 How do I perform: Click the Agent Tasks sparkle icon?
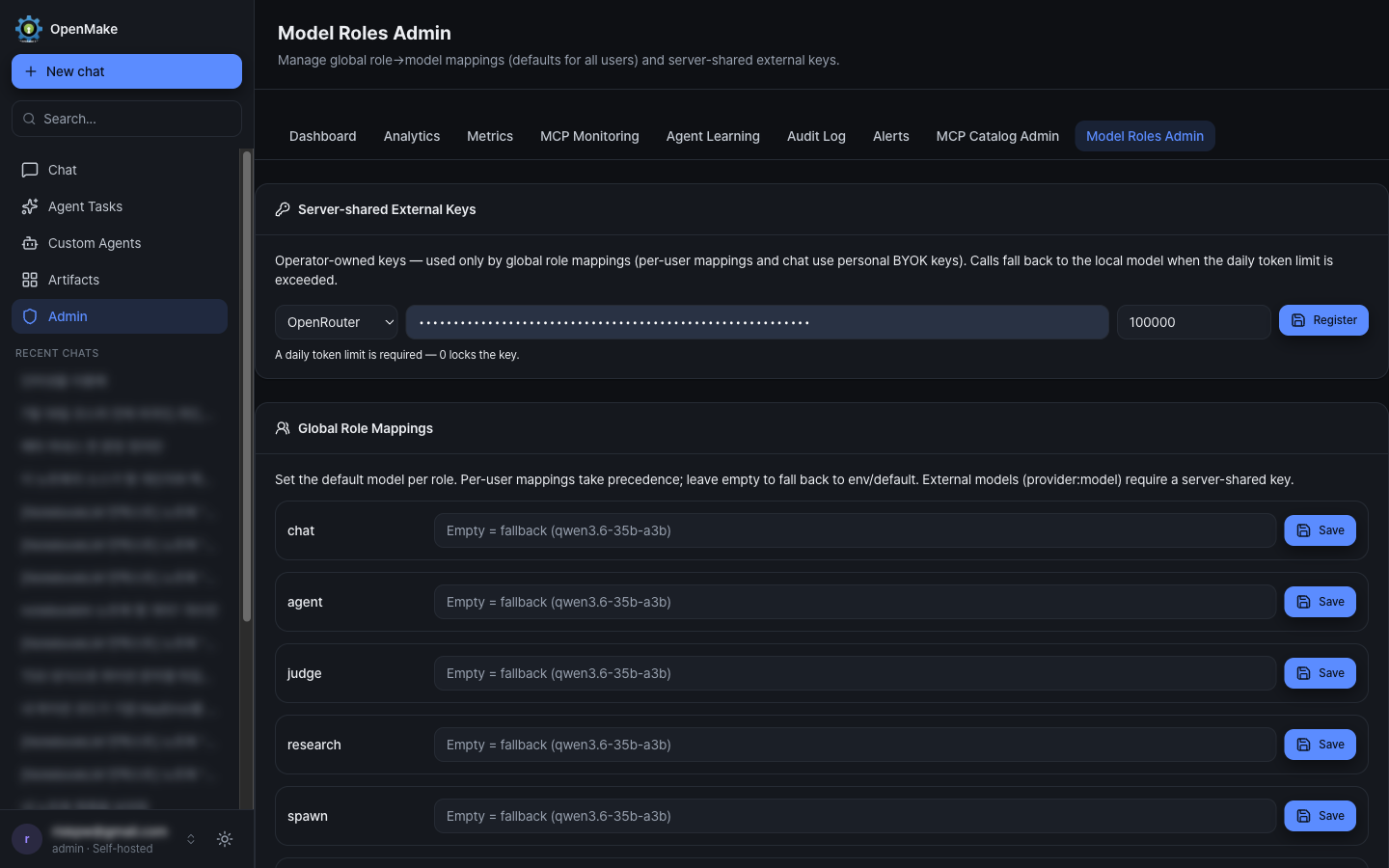pyautogui.click(x=30, y=206)
